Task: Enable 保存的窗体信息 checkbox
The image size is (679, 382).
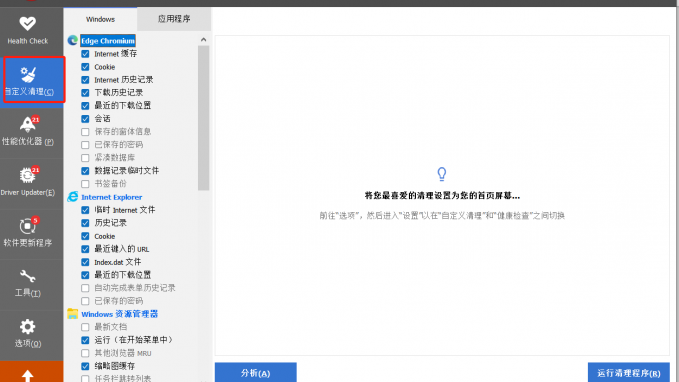Action: coord(85,132)
